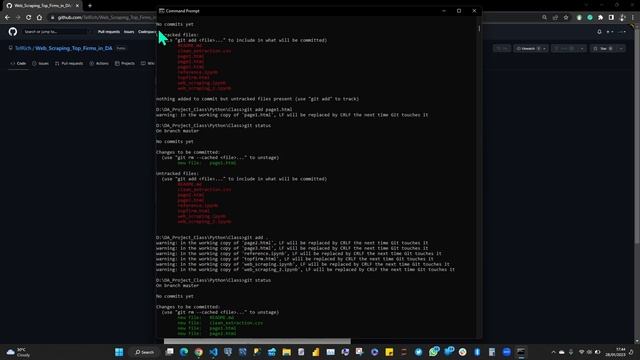Viewport: 640px width, 360px height.
Task: Click the Command Prompt horizontal scrollbar
Action: coord(257,341)
